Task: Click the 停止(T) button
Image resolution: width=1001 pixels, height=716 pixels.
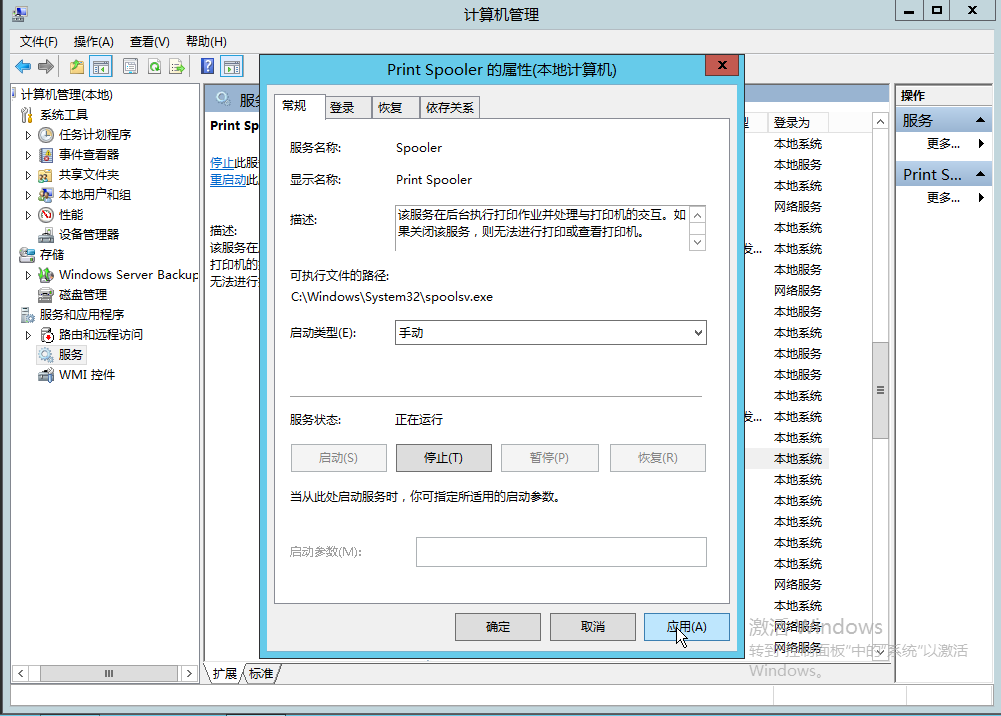Action: point(443,457)
